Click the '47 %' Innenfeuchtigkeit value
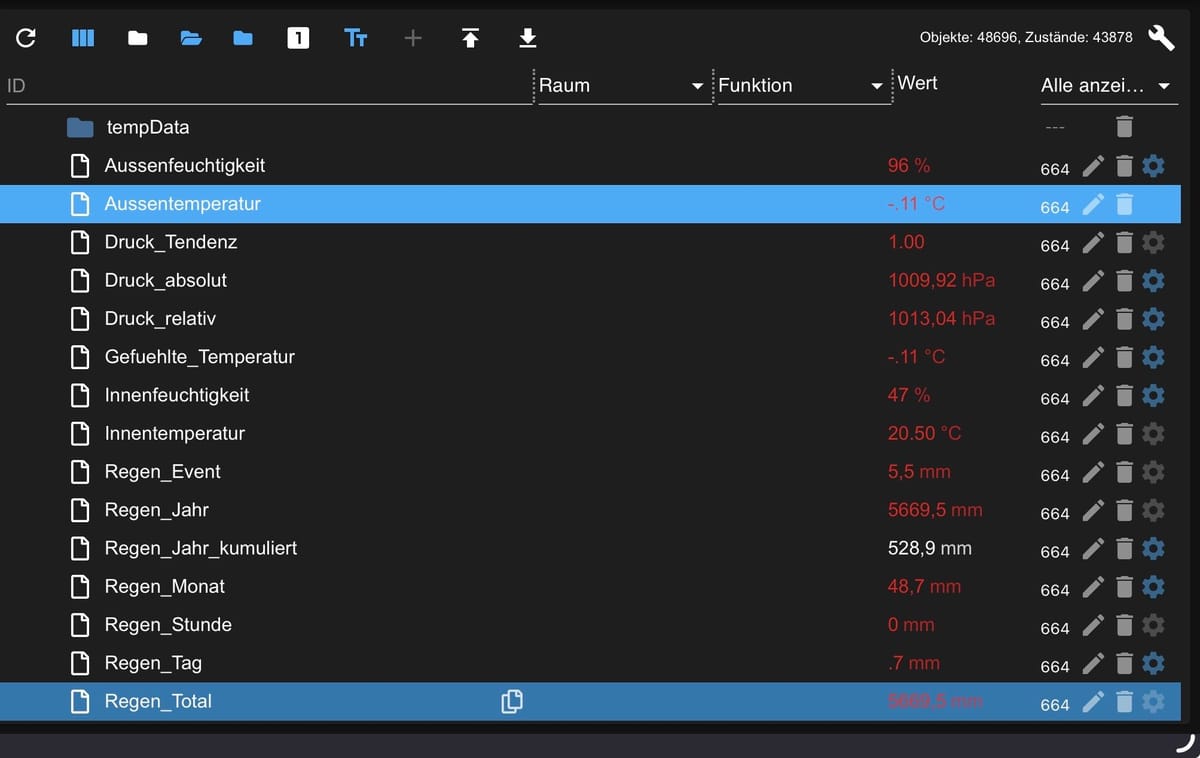This screenshot has width=1200, height=758. (x=909, y=395)
